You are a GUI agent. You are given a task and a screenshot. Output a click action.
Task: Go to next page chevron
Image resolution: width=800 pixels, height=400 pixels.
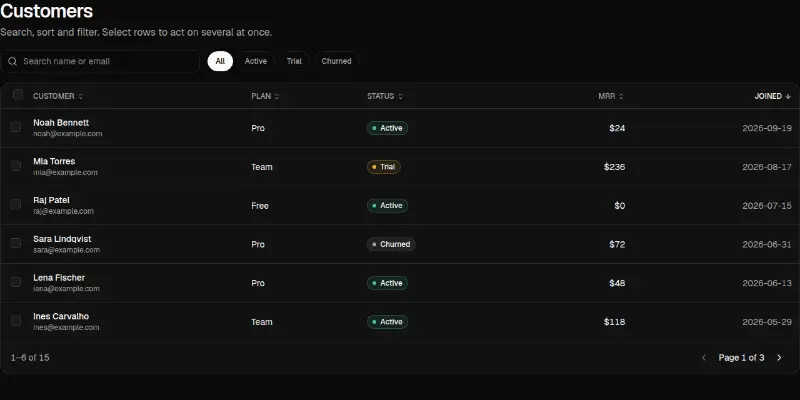coord(779,358)
